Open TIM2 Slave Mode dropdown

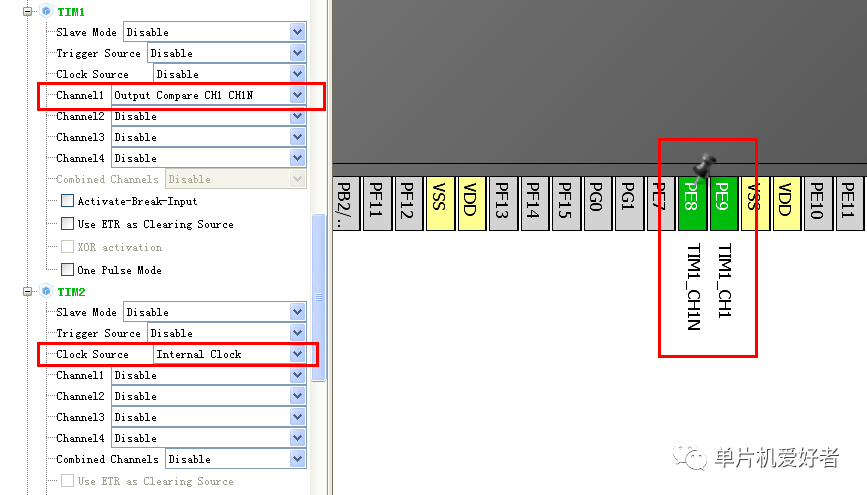(215, 312)
